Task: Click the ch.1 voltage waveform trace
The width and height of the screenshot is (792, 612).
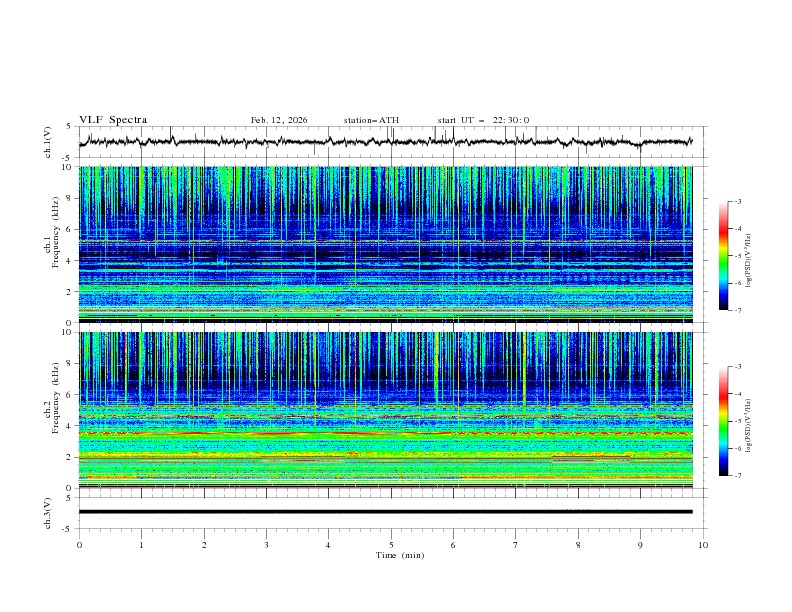Action: tap(386, 142)
